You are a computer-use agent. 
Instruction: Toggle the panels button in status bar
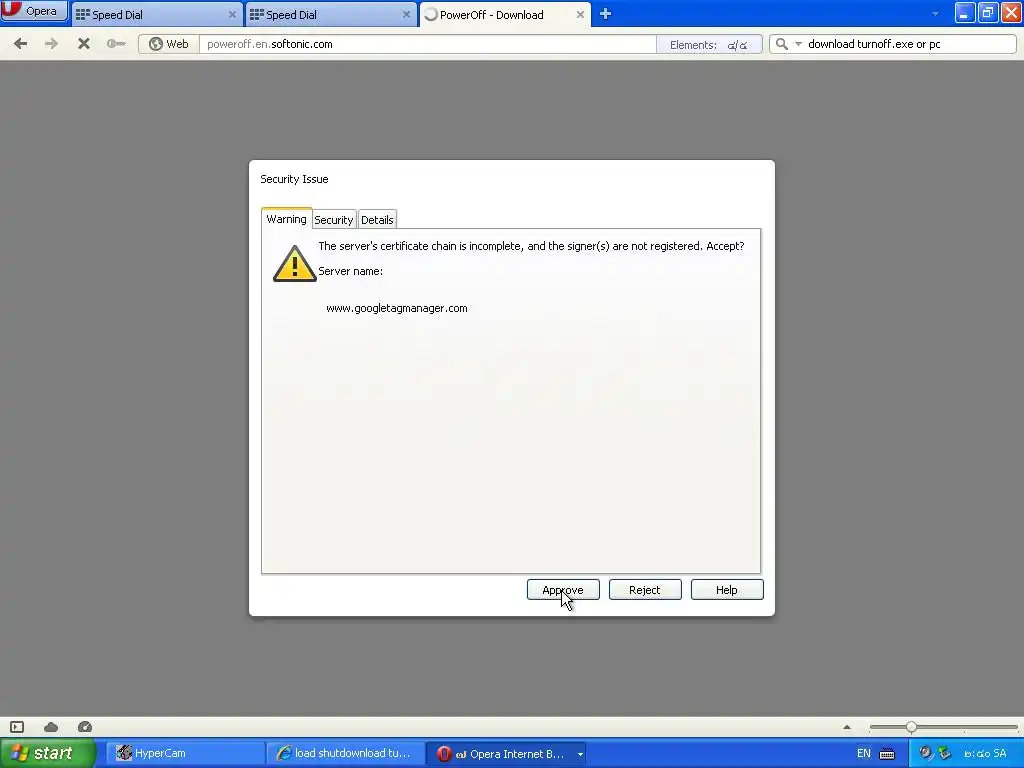(17, 727)
